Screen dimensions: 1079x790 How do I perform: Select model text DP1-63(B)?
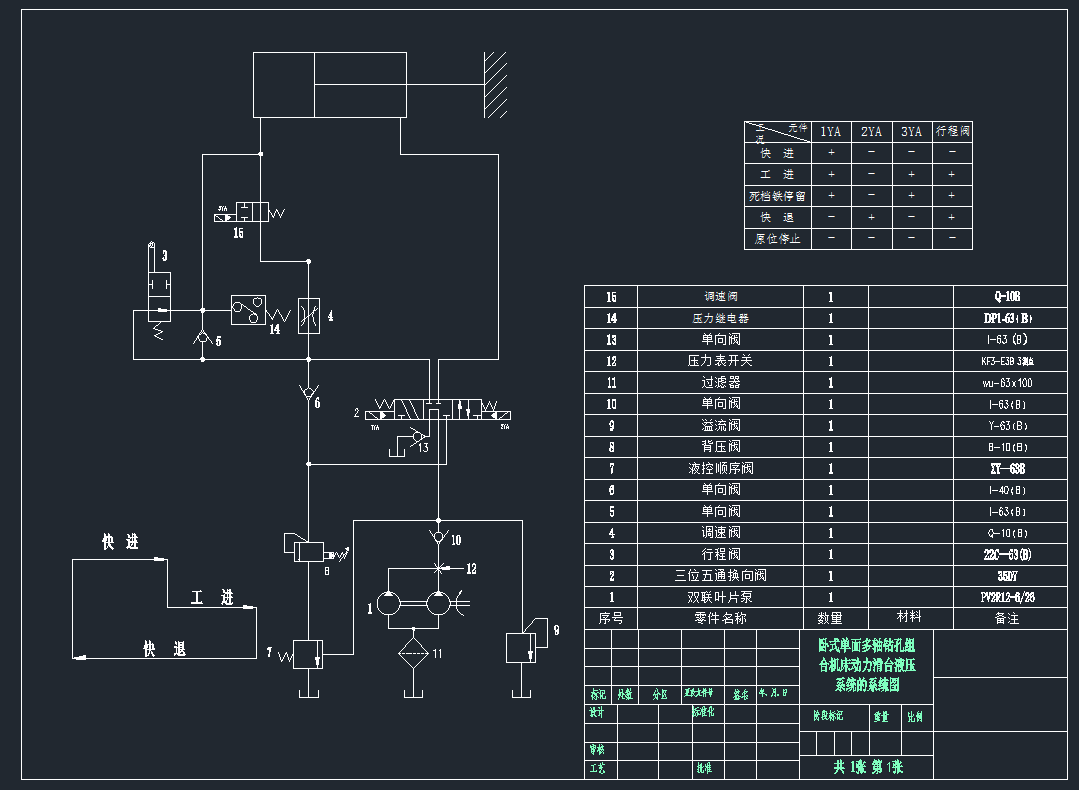[x=1007, y=318]
